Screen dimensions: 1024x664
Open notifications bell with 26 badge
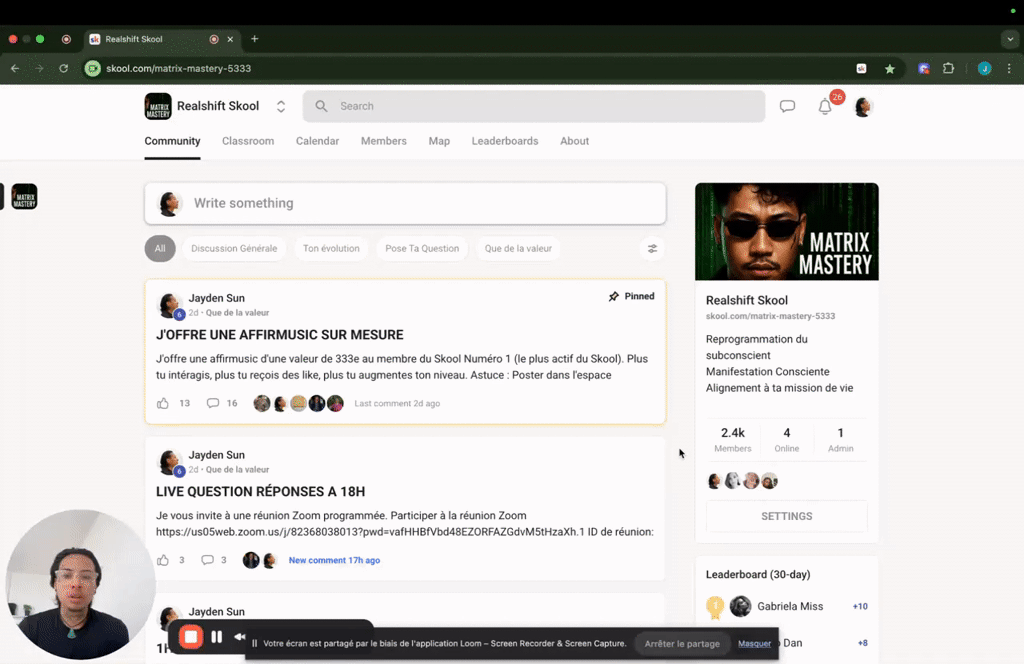(825, 106)
